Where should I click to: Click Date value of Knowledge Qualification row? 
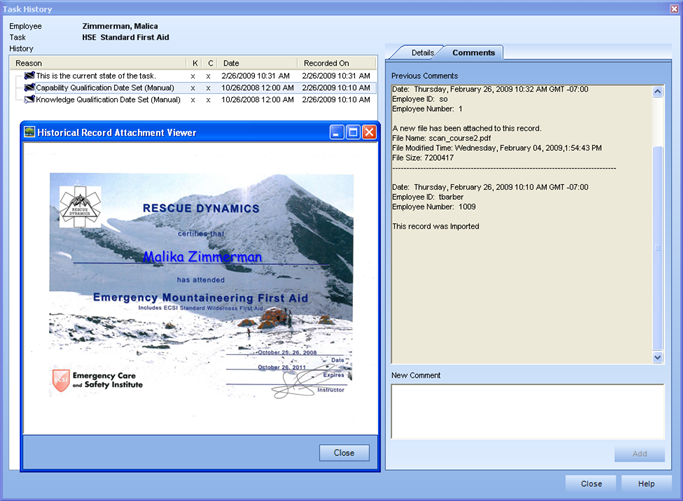tap(257, 99)
